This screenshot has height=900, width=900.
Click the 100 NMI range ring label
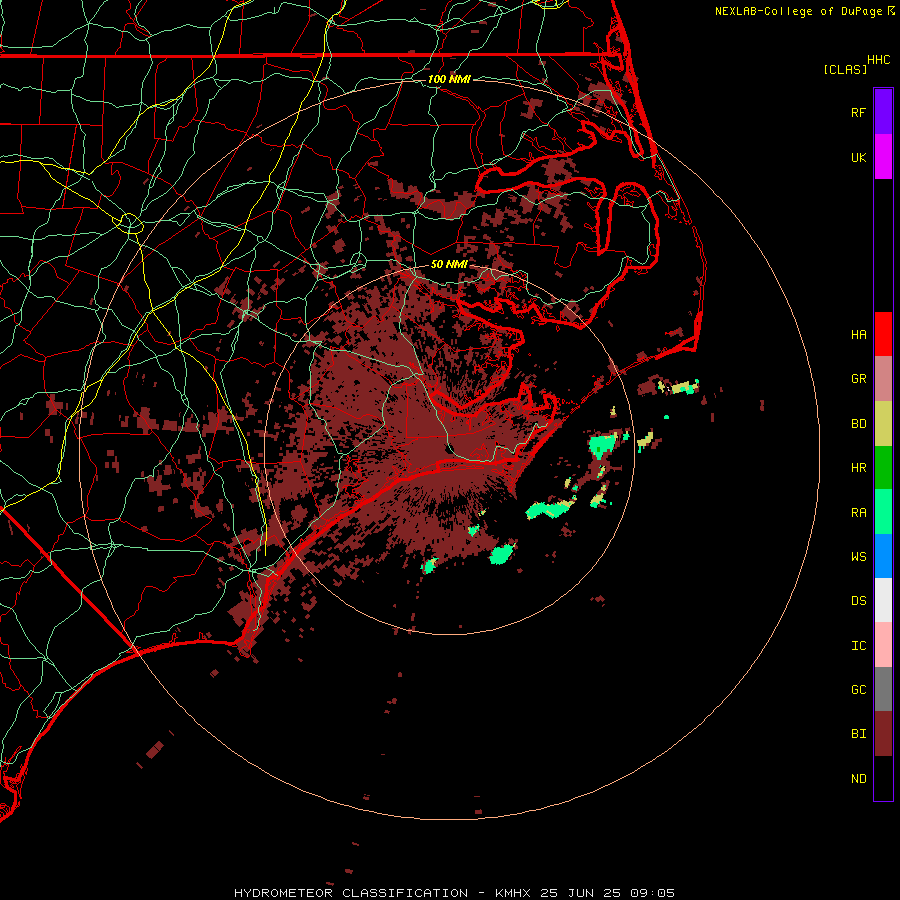[x=449, y=79]
